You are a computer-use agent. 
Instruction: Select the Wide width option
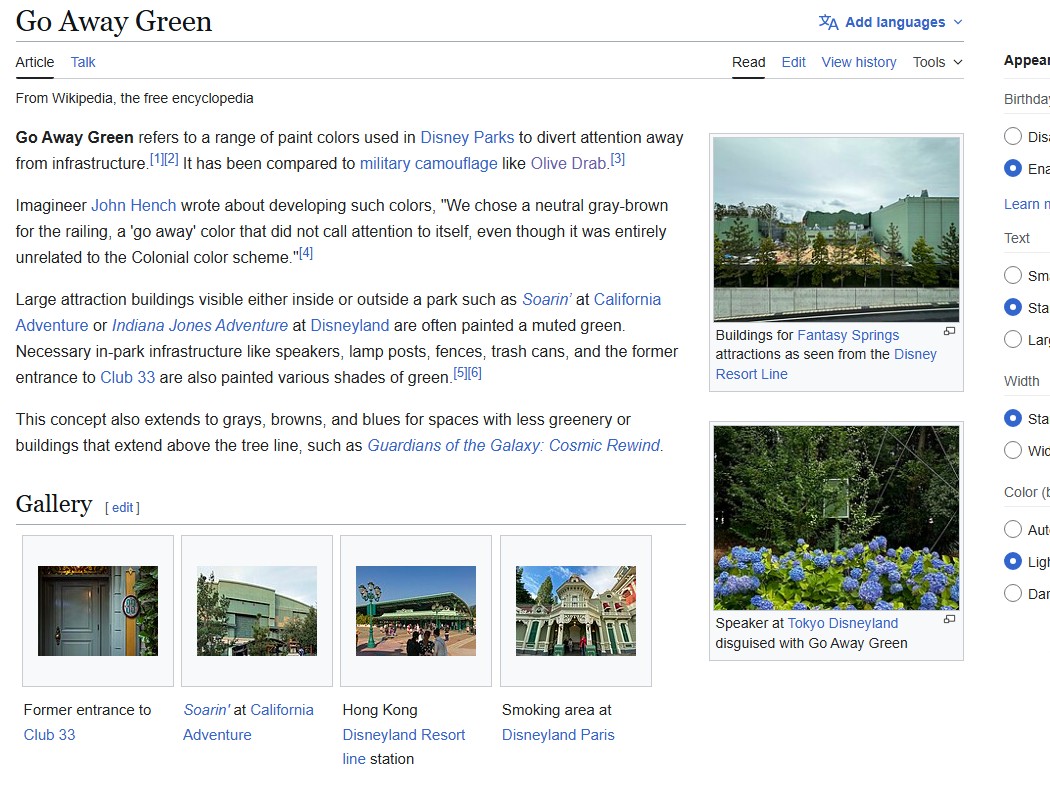[x=1013, y=451]
